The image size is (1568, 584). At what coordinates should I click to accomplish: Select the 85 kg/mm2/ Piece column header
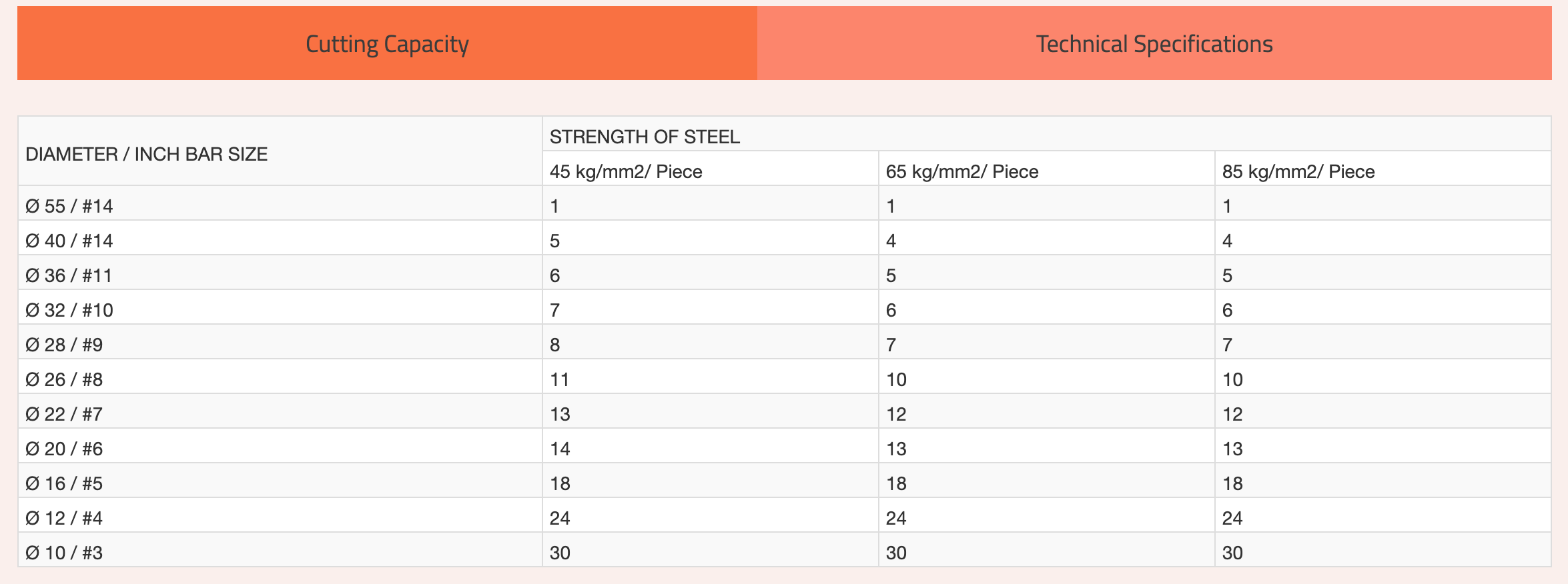tap(1298, 171)
